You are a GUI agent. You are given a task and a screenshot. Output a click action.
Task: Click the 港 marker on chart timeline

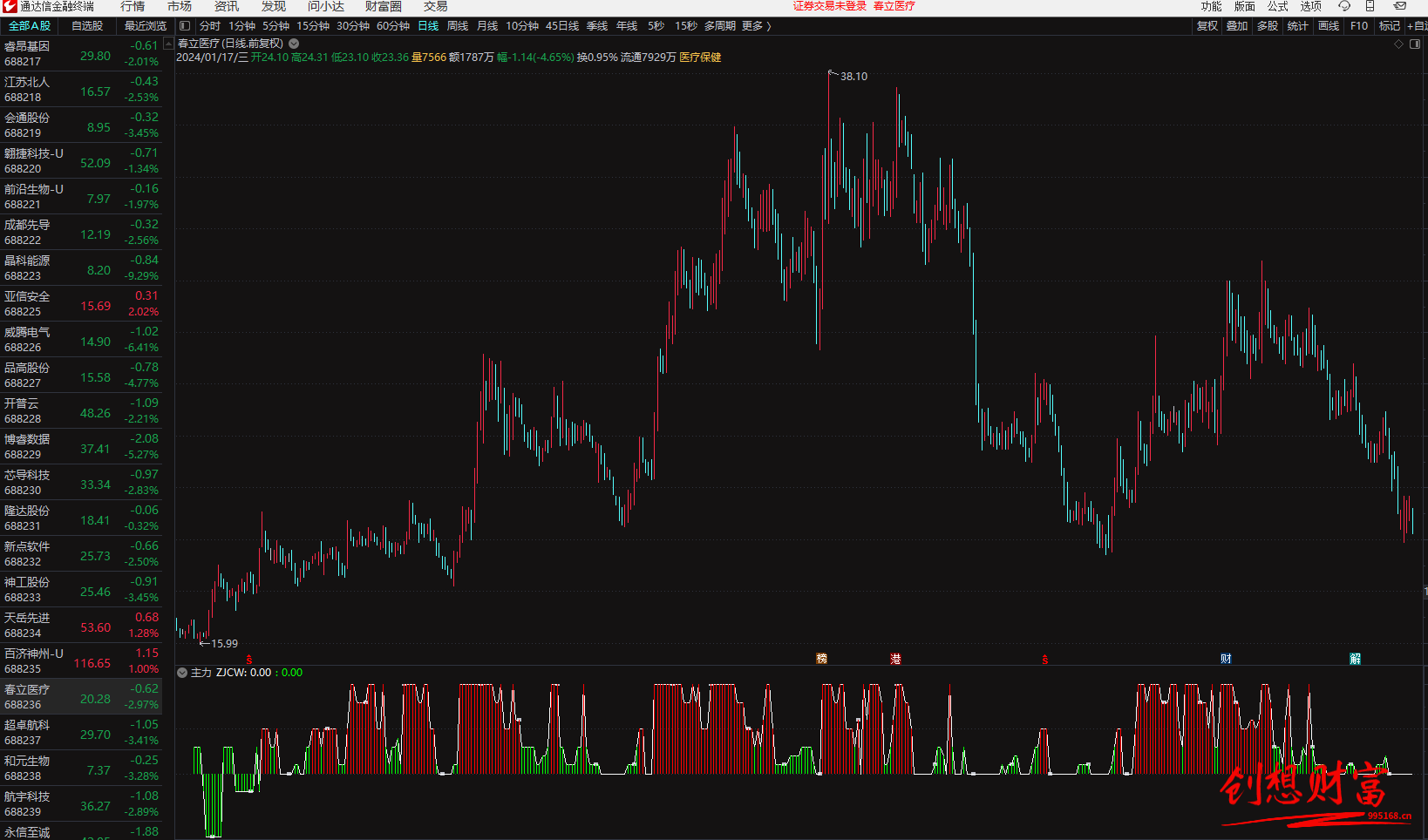[895, 659]
